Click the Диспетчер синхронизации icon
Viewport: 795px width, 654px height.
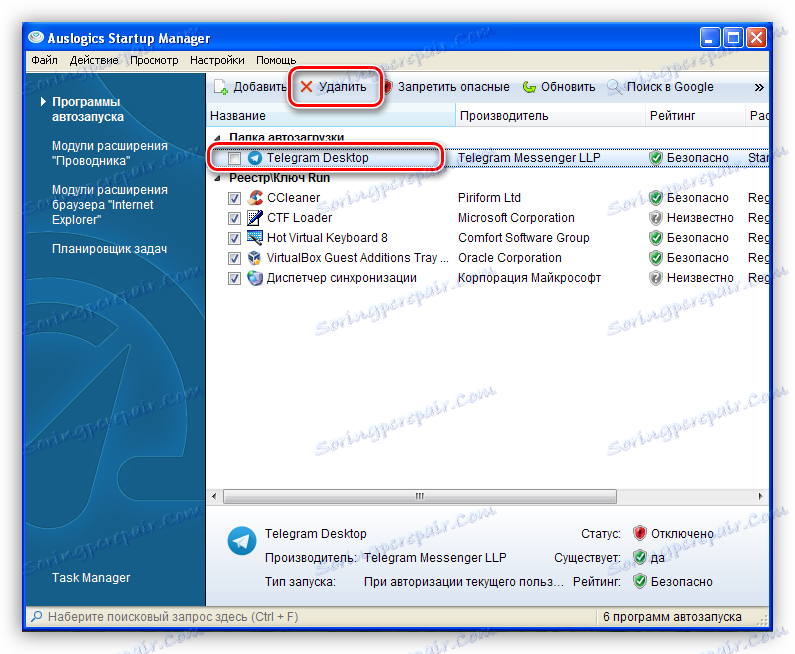click(255, 278)
